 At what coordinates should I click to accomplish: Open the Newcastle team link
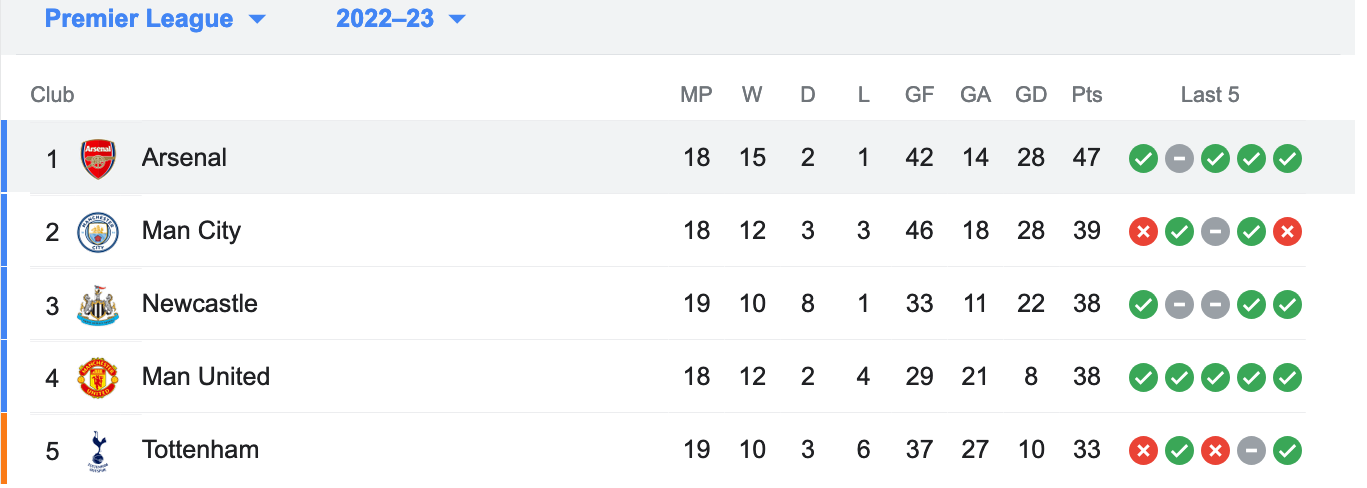point(200,304)
